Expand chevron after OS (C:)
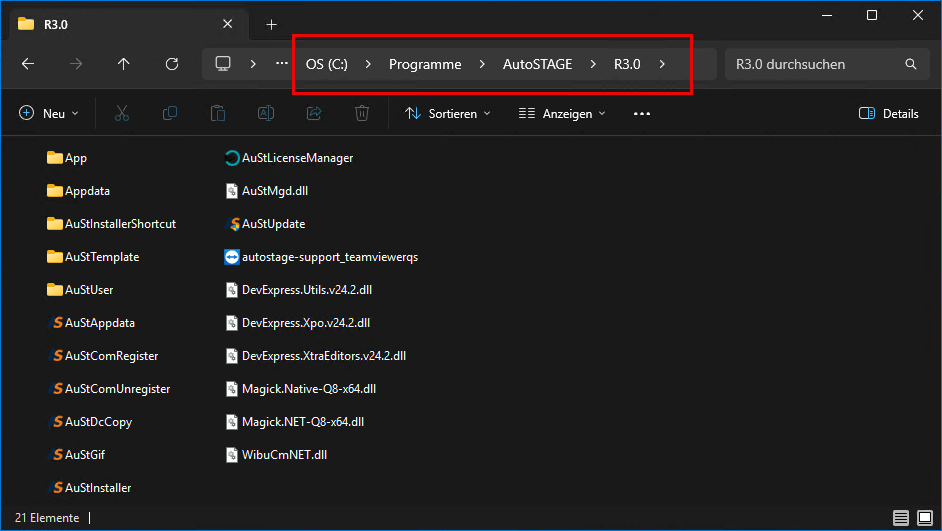The height and width of the screenshot is (531, 942). (x=368, y=64)
